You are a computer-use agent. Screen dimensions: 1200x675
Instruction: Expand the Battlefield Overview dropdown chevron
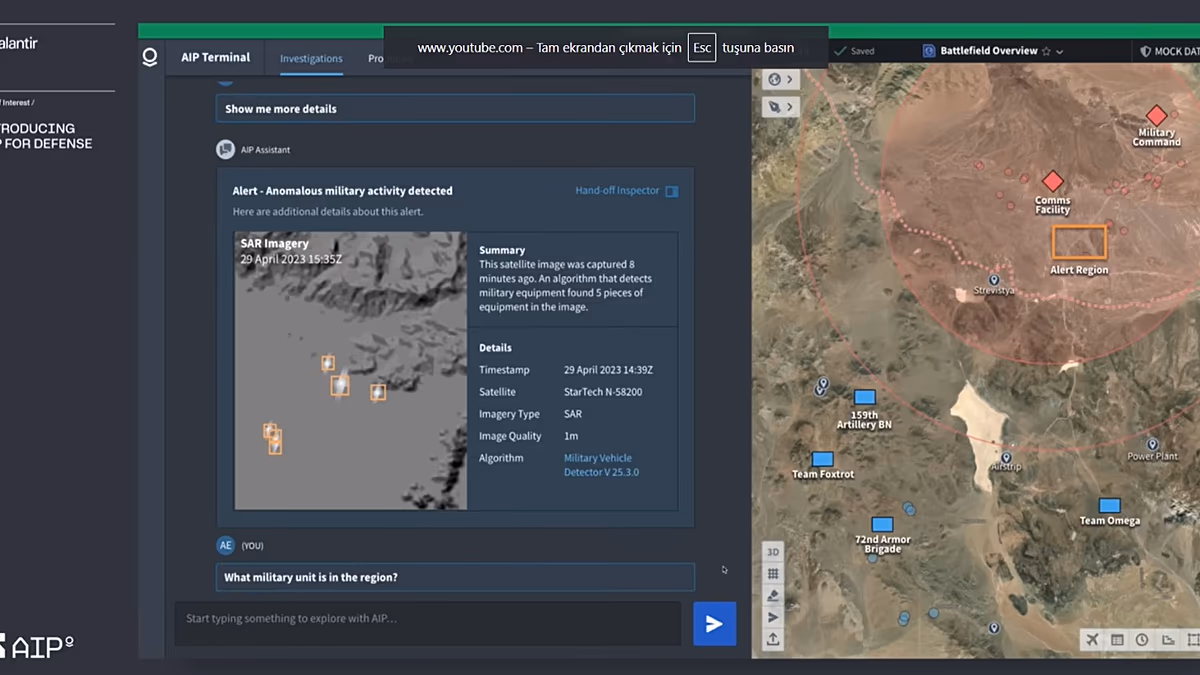pyautogui.click(x=1060, y=51)
